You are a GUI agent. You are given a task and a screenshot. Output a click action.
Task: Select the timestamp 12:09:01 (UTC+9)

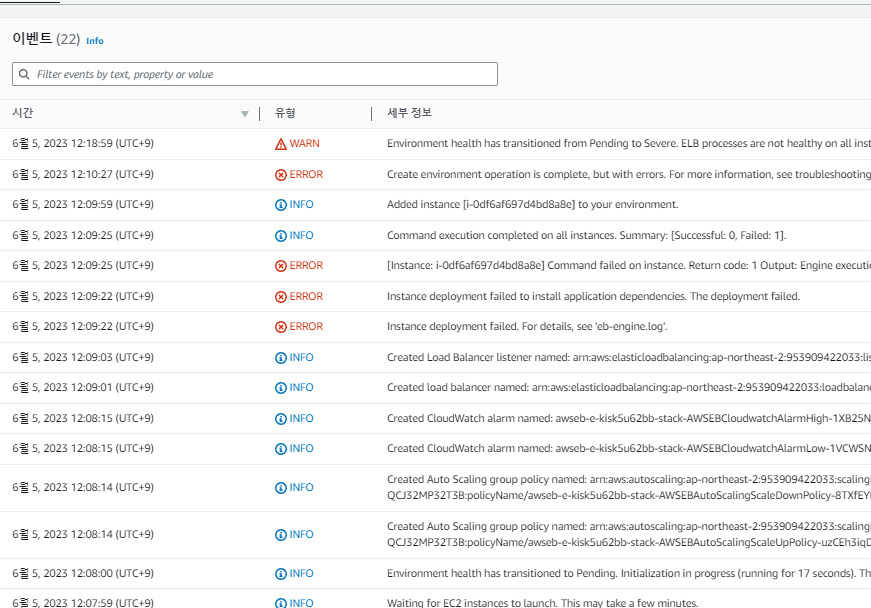click(x=83, y=388)
